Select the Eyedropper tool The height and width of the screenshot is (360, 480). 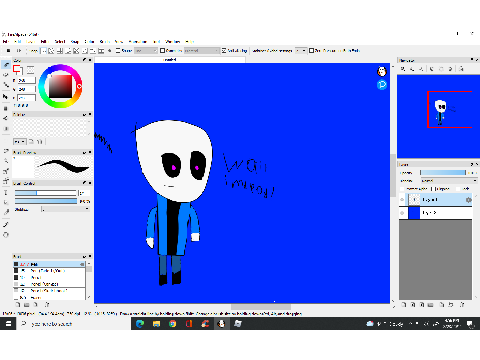pos(6,224)
